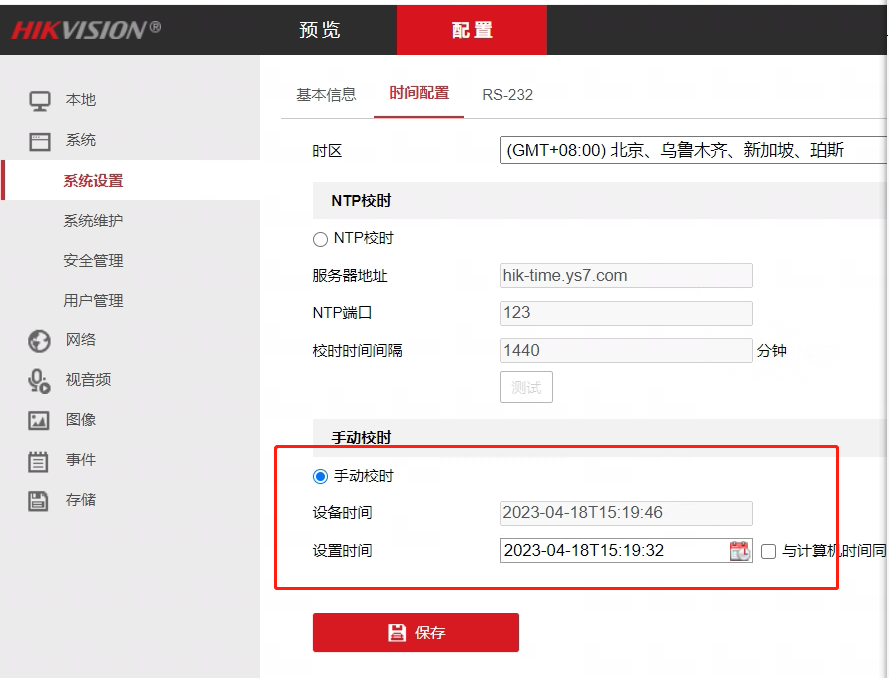The height and width of the screenshot is (678, 889).
Task: Click the picture icon for 图像
Action: pyautogui.click(x=39, y=421)
